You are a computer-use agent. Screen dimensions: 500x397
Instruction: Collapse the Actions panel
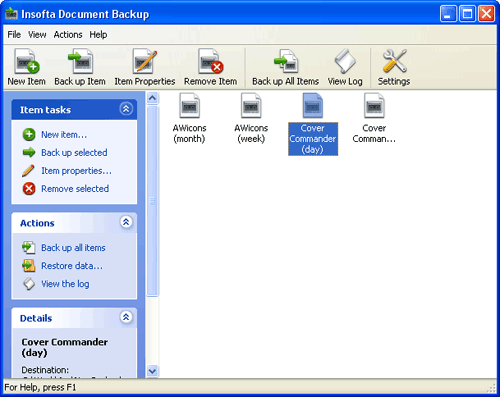coord(126,222)
